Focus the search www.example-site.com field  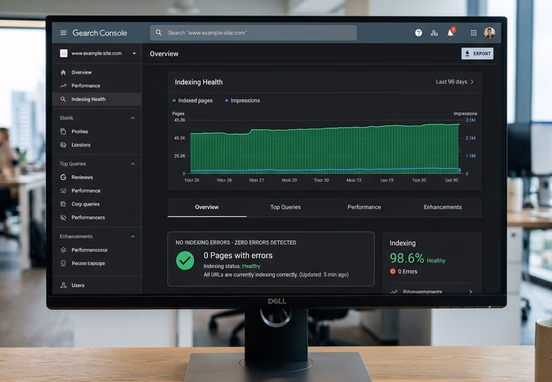coord(253,33)
